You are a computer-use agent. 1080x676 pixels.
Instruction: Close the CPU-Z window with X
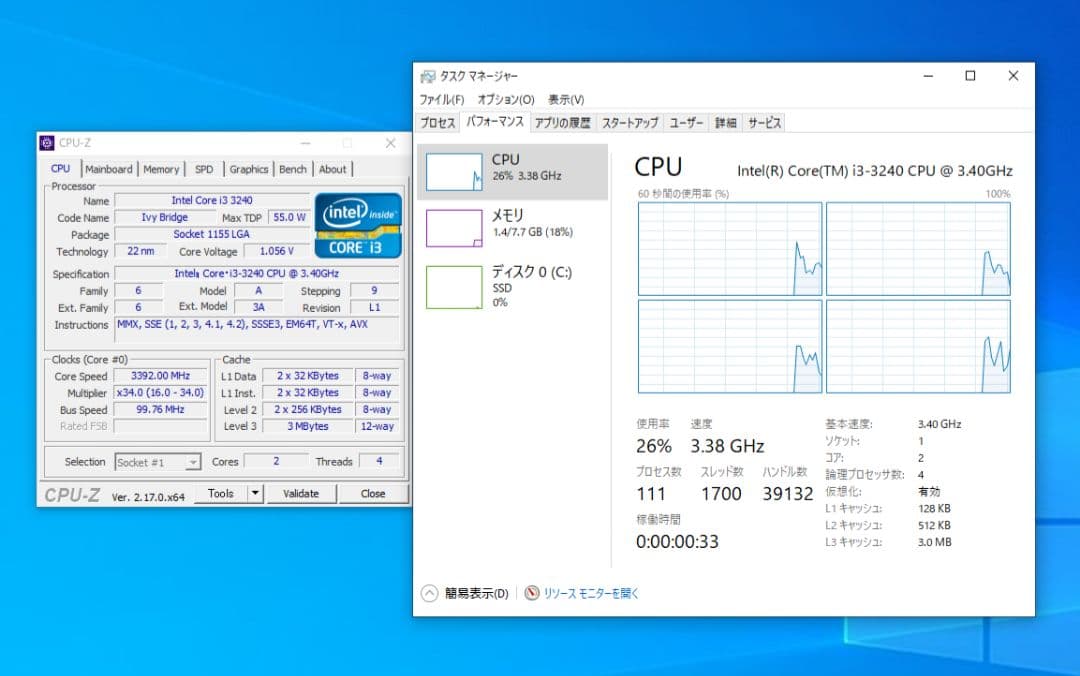point(391,143)
